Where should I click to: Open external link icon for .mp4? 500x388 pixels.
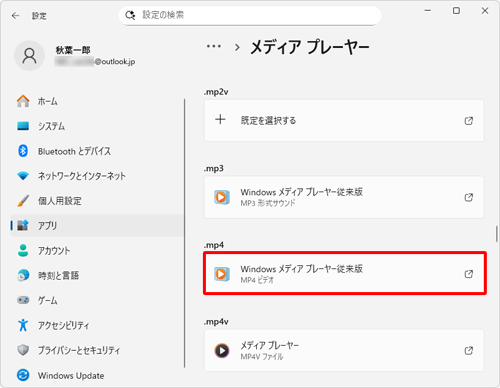pos(469,274)
